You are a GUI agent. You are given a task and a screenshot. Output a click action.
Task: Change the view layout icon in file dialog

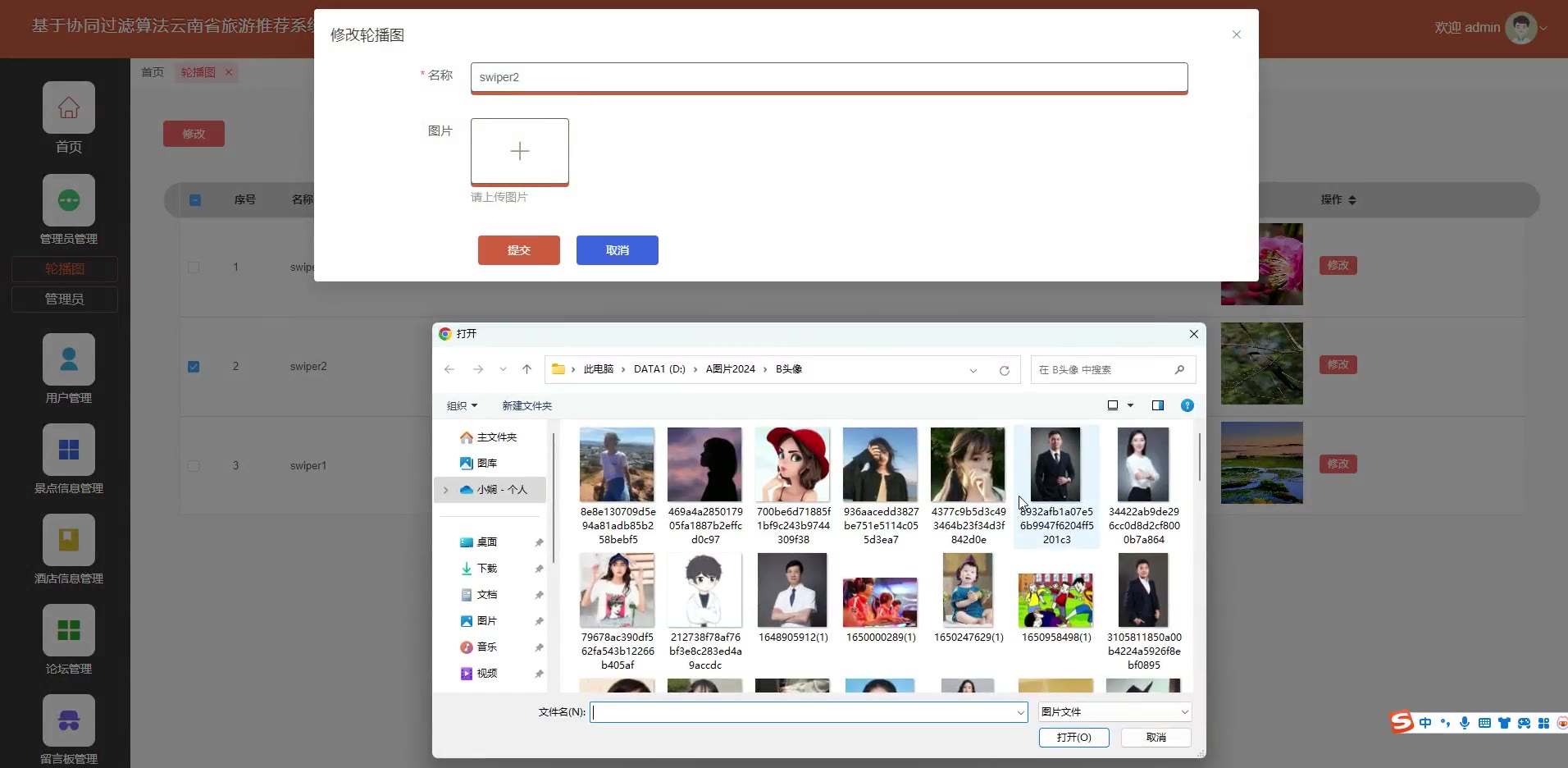(x=1113, y=405)
